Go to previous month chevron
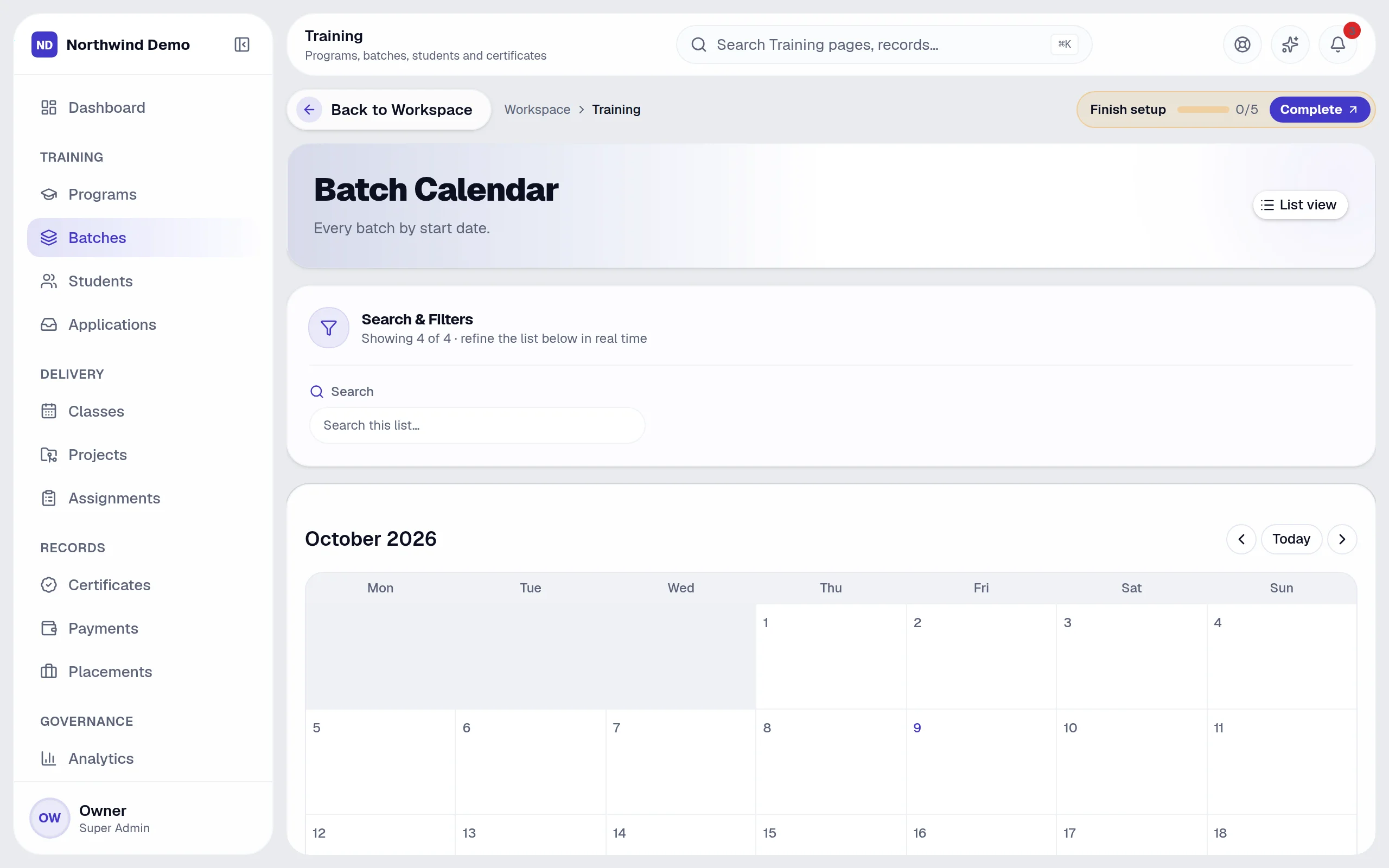The image size is (1389, 868). click(x=1241, y=539)
